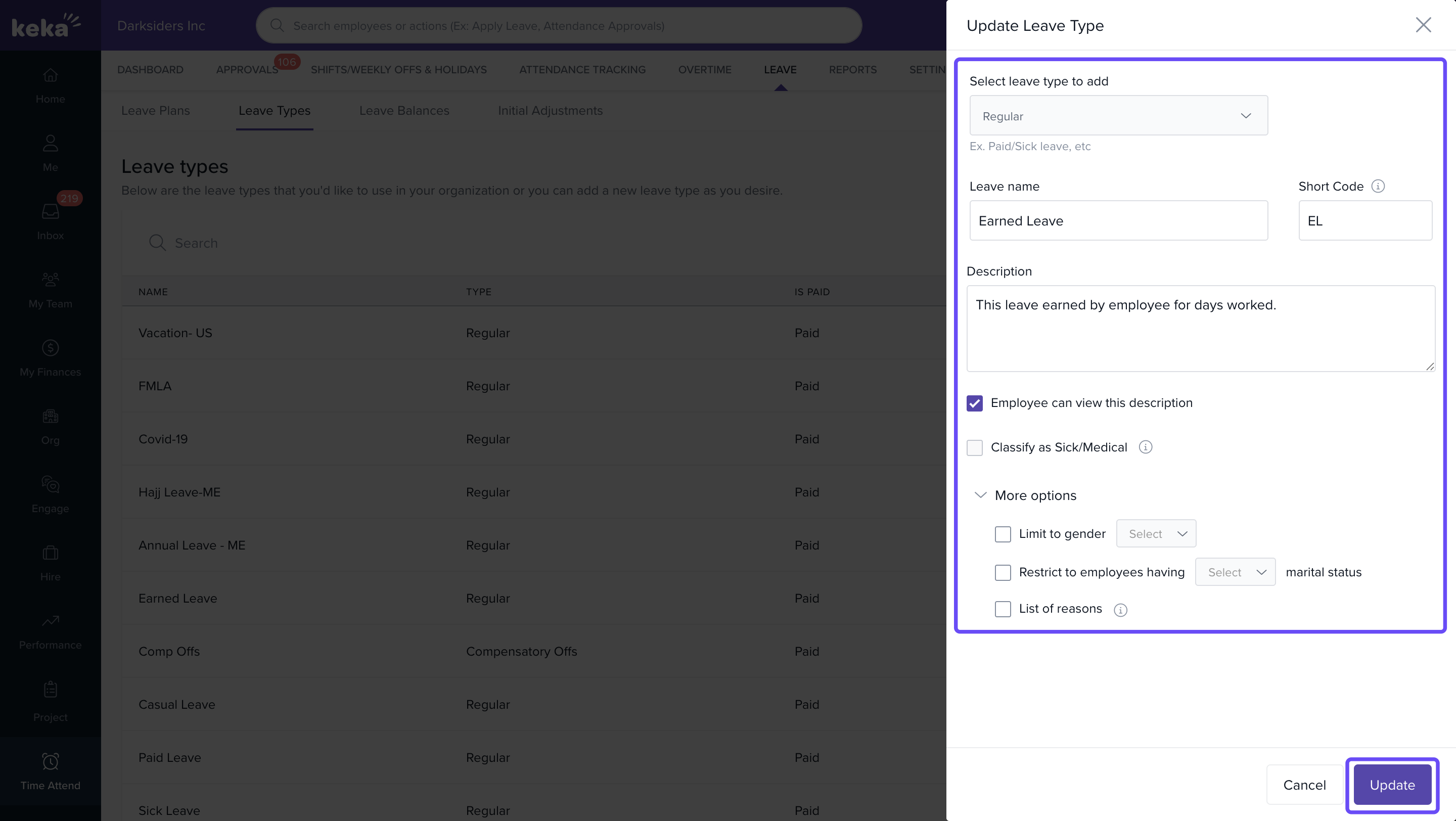Open the Regular leave type dropdown
1456x821 pixels.
click(x=1118, y=116)
